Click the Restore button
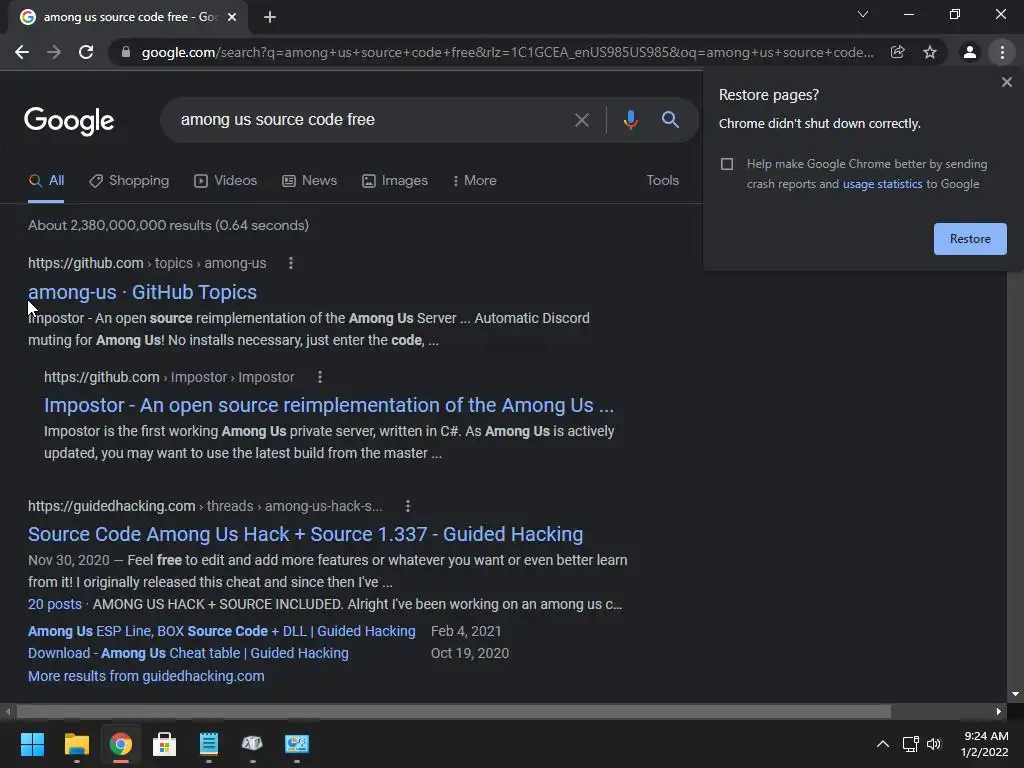Viewport: 1024px width, 768px height. (970, 239)
